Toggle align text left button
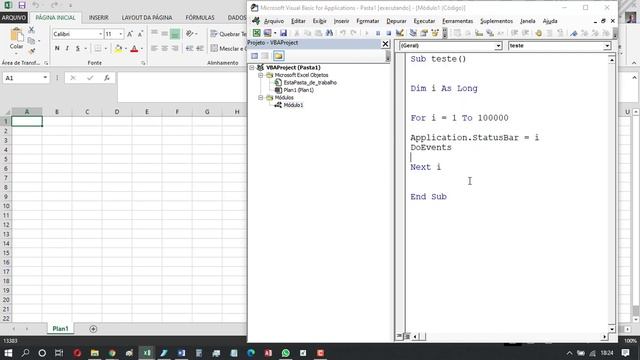 pyautogui.click(x=154, y=49)
